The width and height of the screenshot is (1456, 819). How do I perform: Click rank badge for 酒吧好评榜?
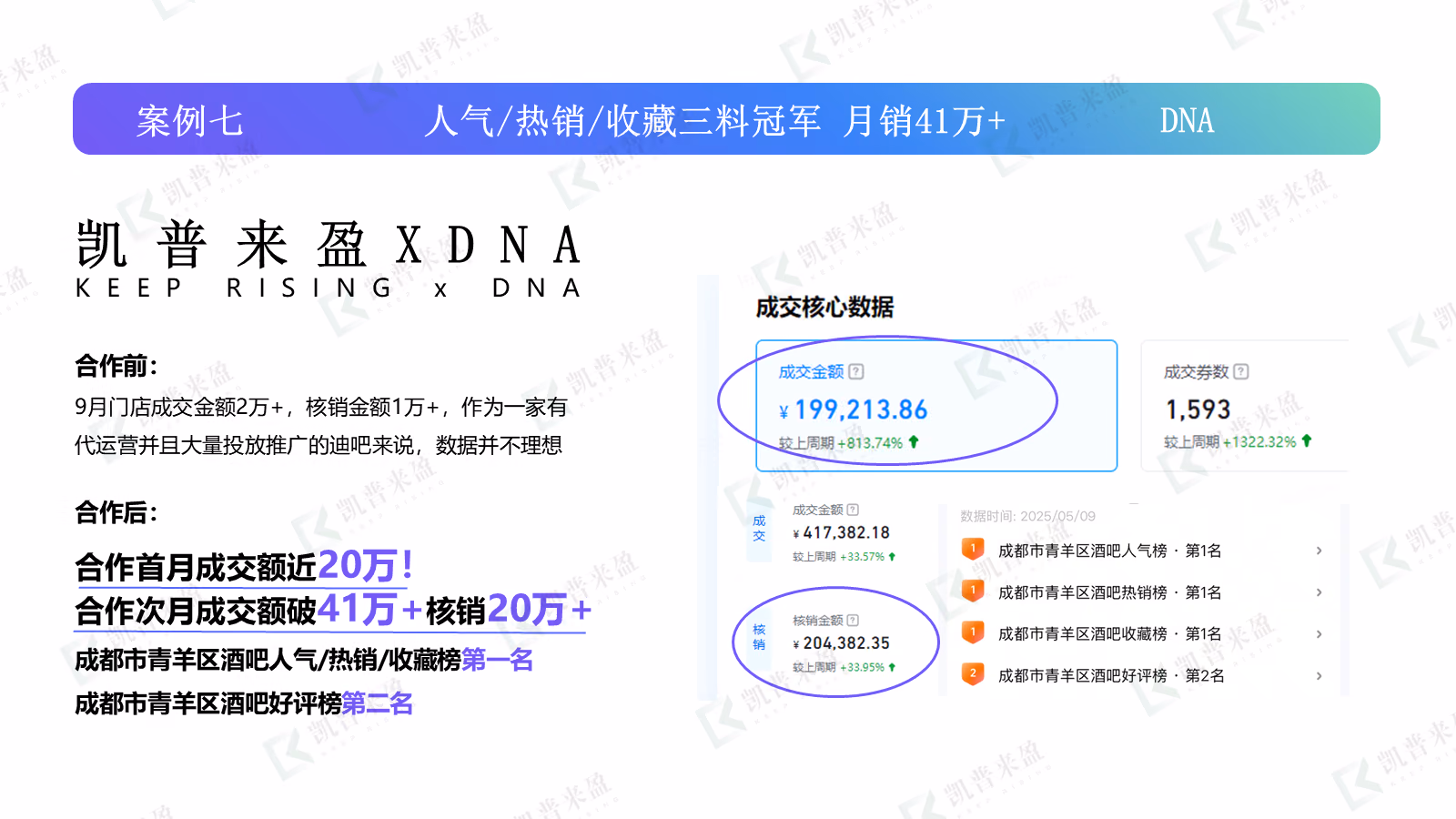coord(973,675)
